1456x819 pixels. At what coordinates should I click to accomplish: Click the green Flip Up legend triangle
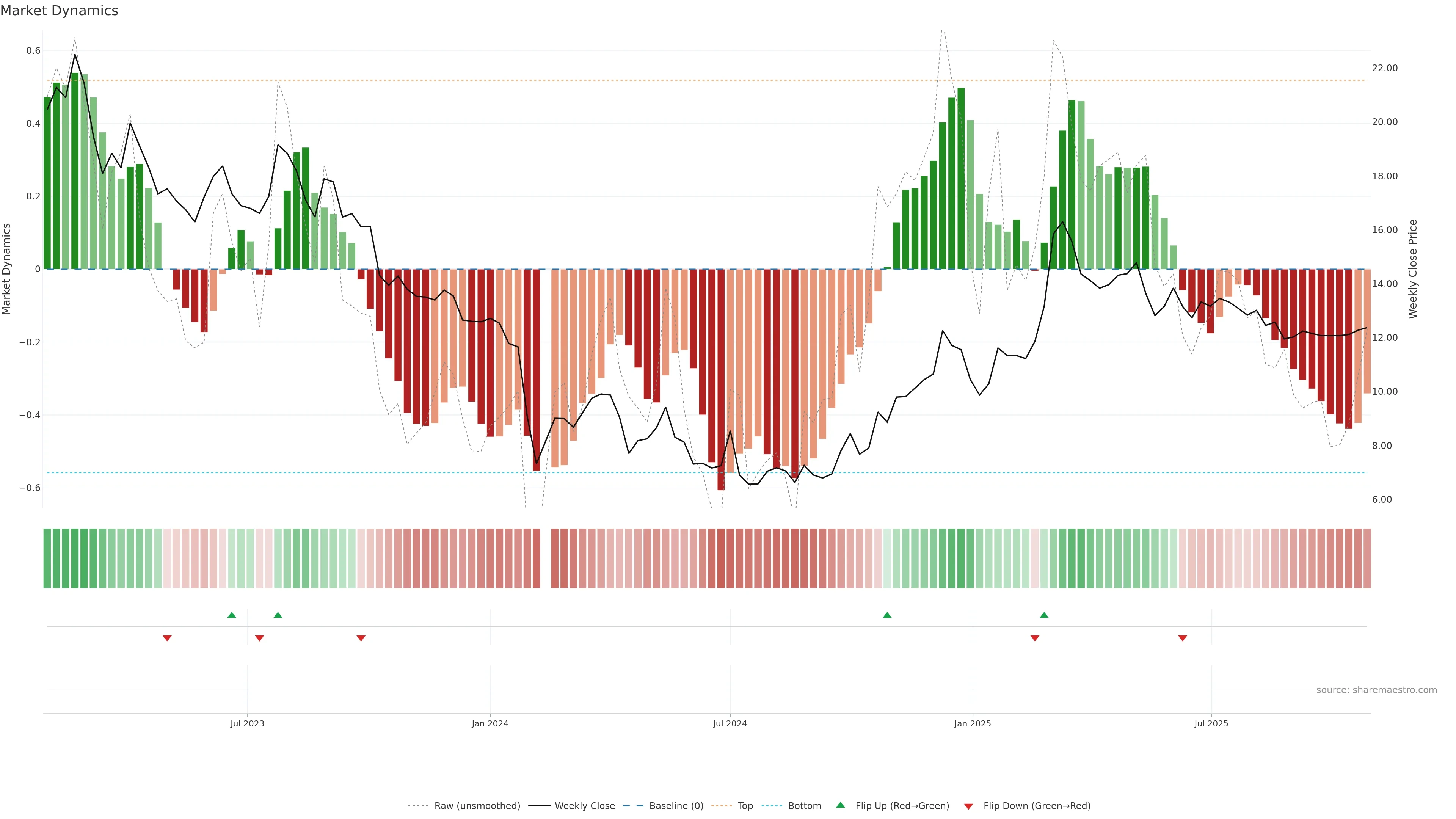point(841,805)
